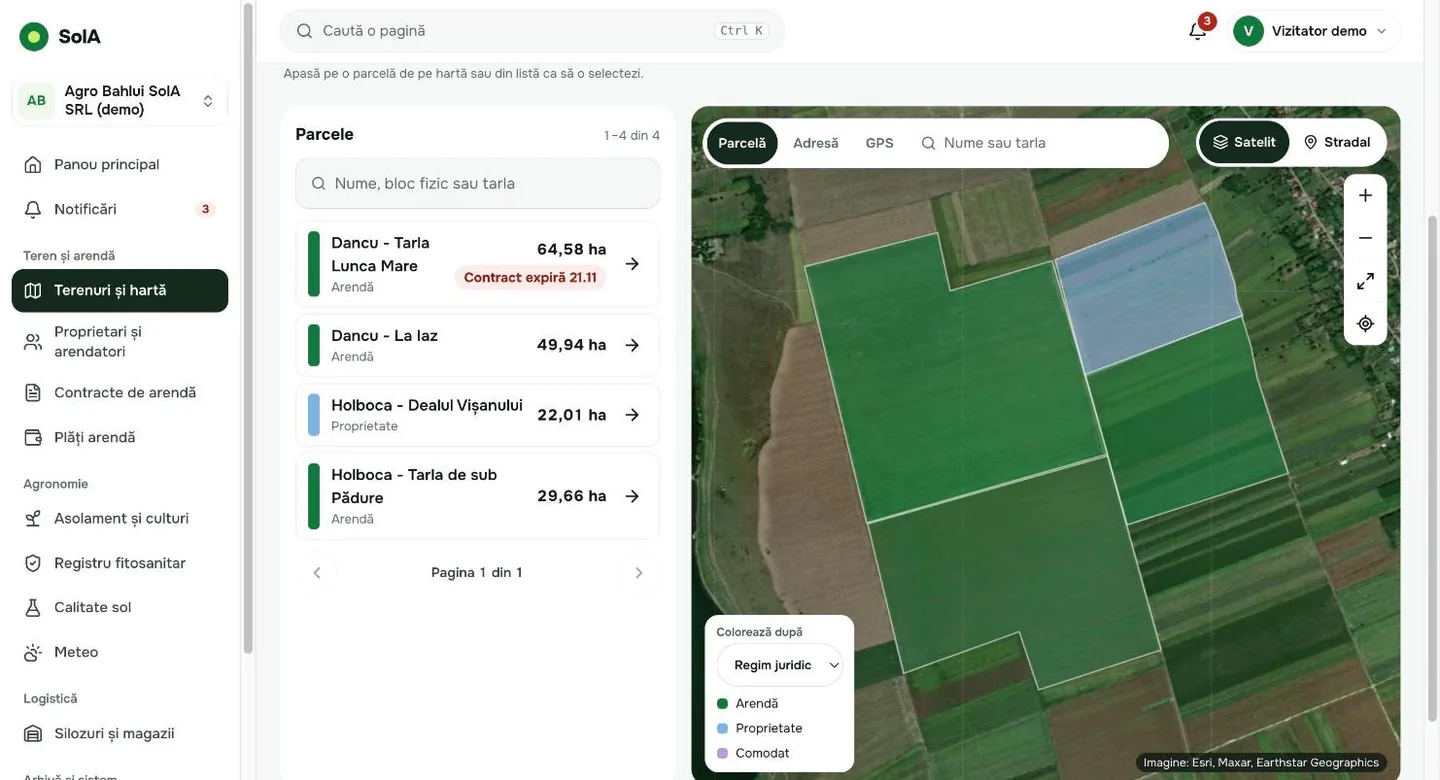Click the Comodat purple legend swatch
The image size is (1440, 780).
[722, 754]
